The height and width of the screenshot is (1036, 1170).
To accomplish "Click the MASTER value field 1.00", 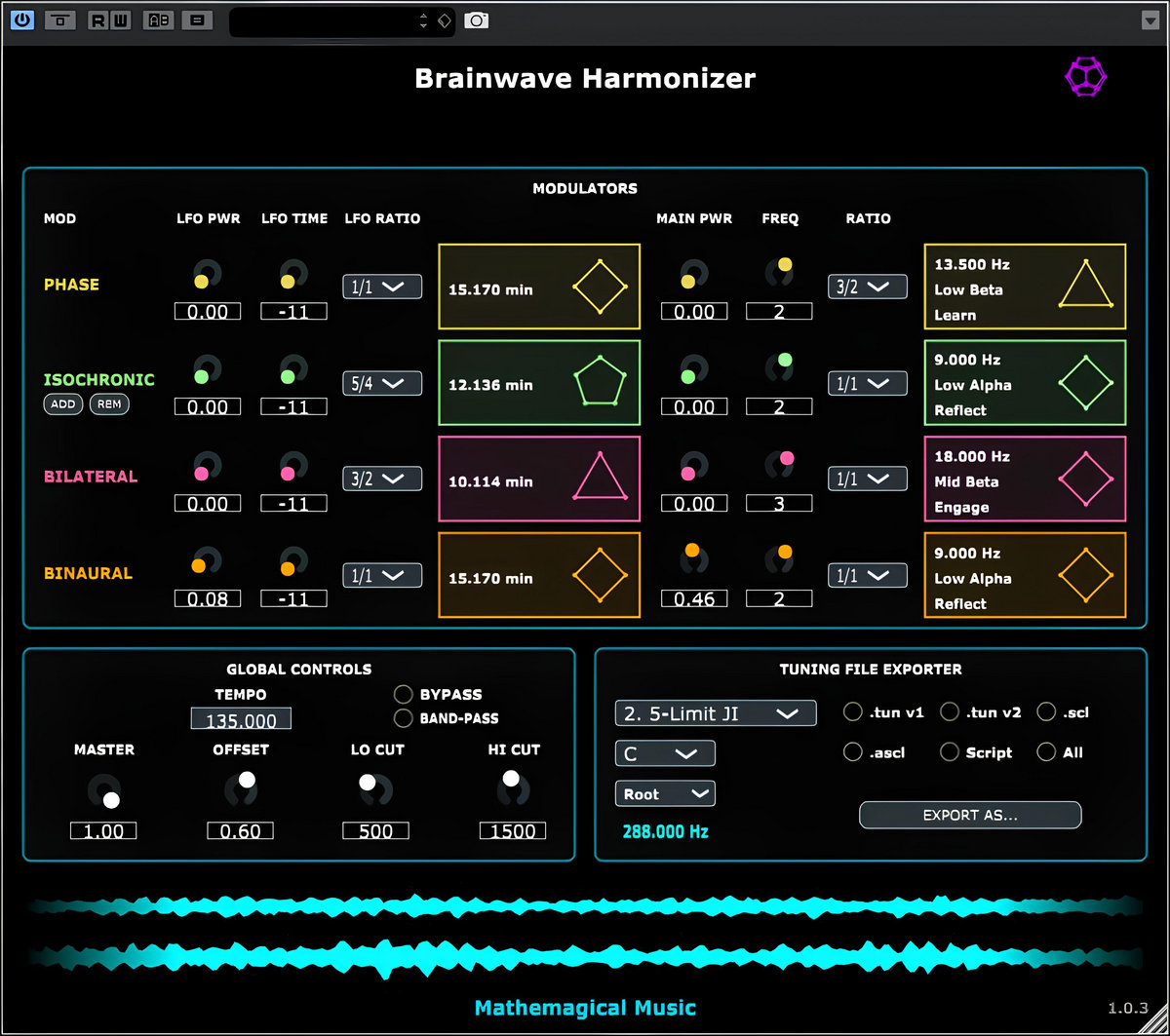I will 103,830.
